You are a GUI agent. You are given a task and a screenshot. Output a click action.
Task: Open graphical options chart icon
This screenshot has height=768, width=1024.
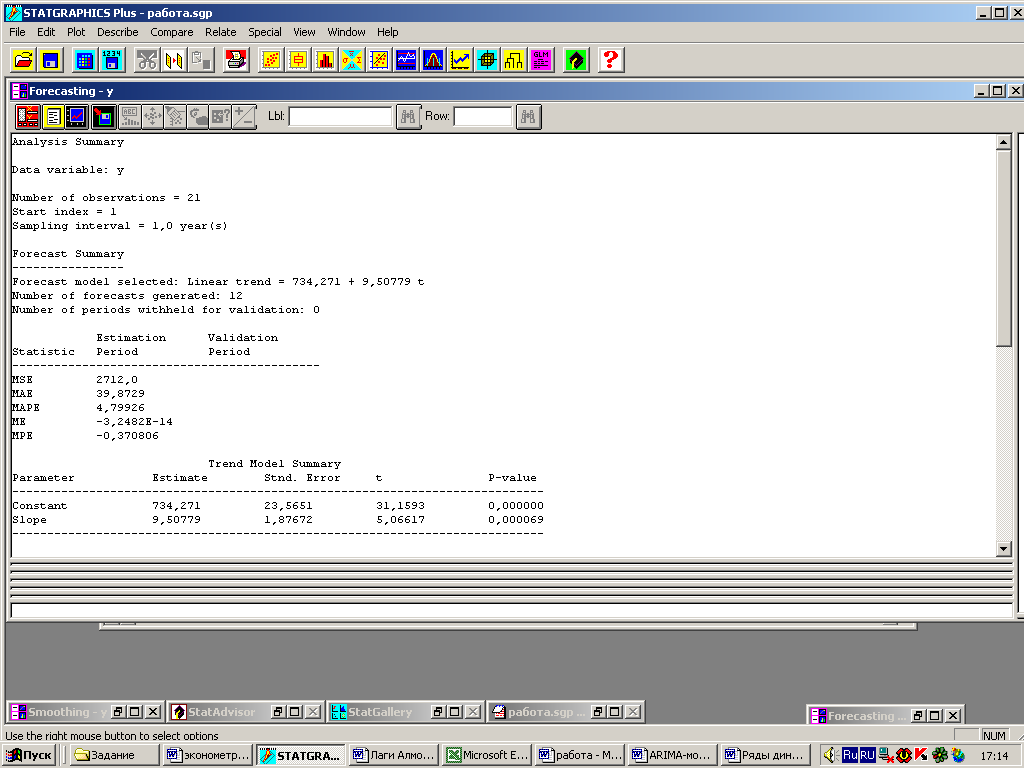(x=77, y=117)
